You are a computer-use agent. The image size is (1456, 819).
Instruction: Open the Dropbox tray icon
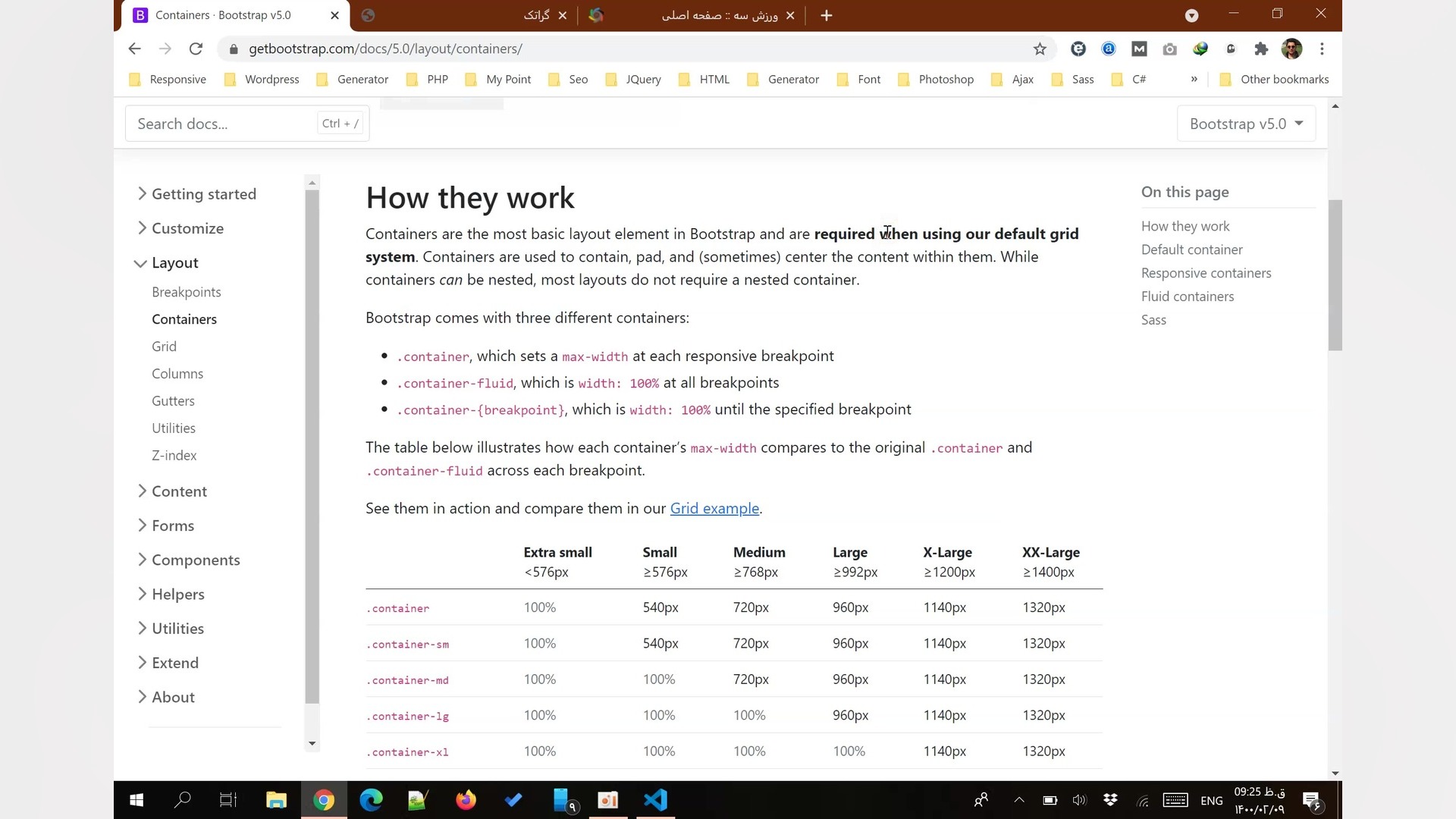pos(1110,800)
